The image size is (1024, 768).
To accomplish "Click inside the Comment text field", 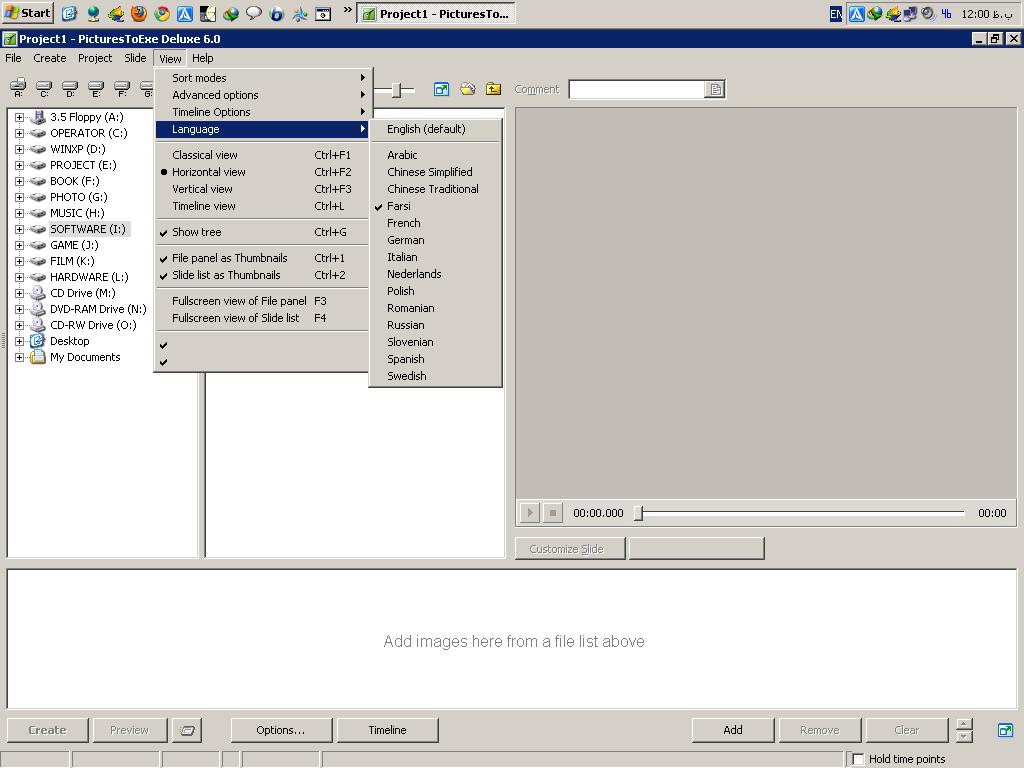I will 637,89.
